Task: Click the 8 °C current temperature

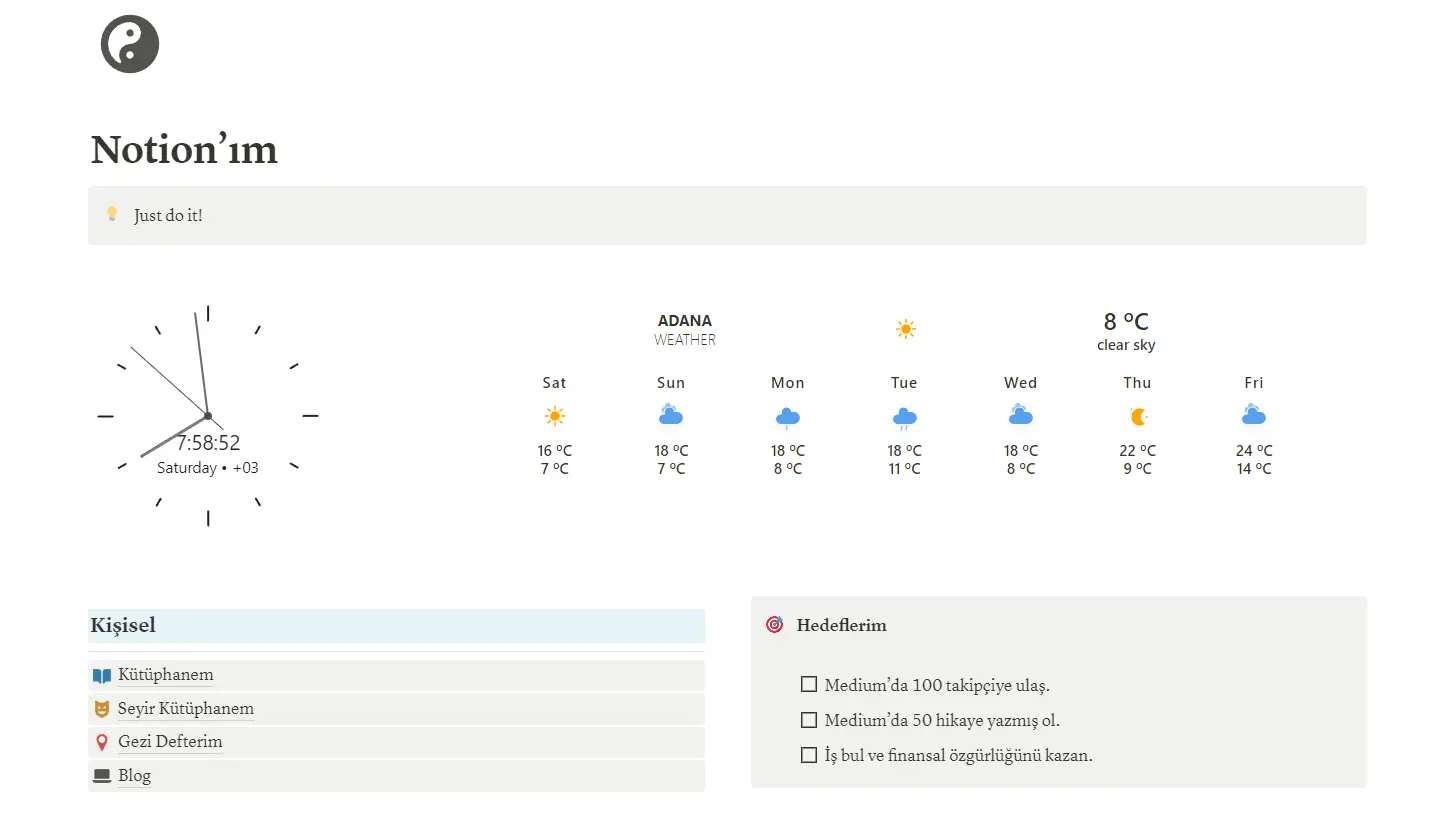Action: [x=1126, y=321]
